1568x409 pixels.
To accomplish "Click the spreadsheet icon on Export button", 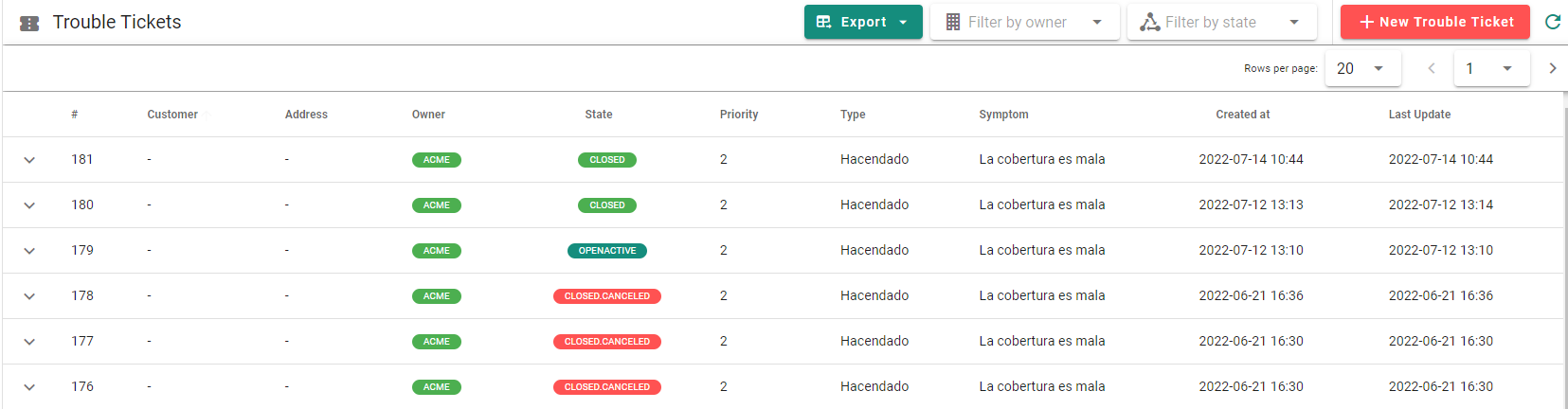I will pyautogui.click(x=823, y=22).
